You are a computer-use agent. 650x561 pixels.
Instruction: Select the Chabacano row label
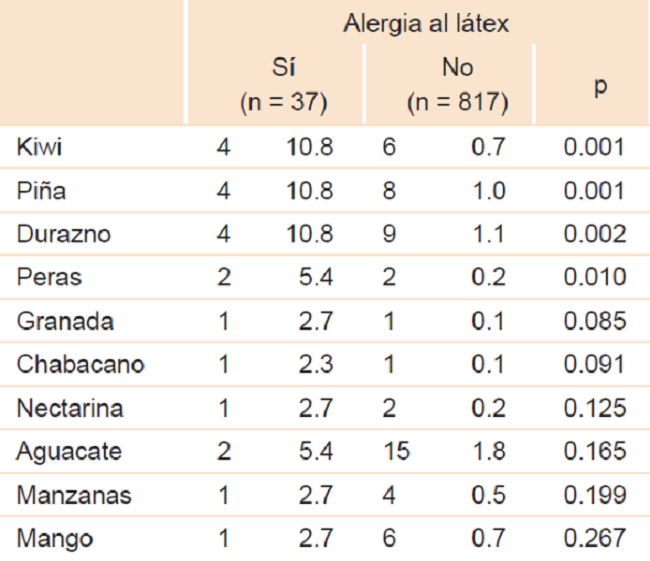pyautogui.click(x=80, y=365)
